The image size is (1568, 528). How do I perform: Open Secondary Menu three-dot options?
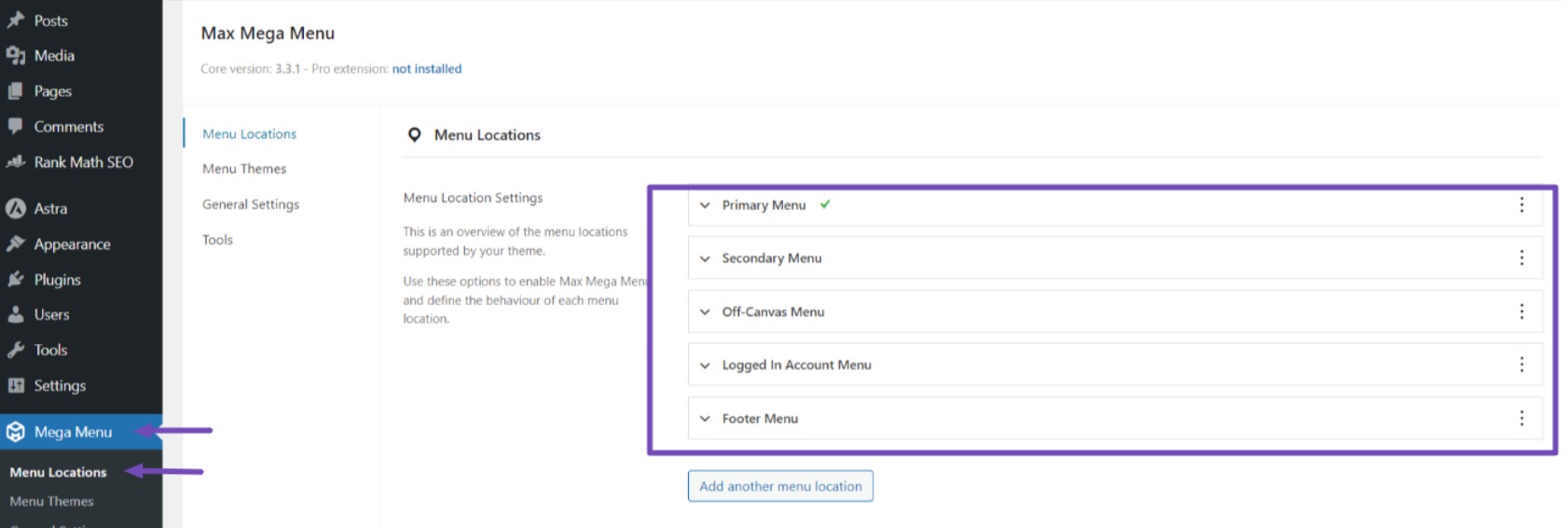coord(1521,257)
